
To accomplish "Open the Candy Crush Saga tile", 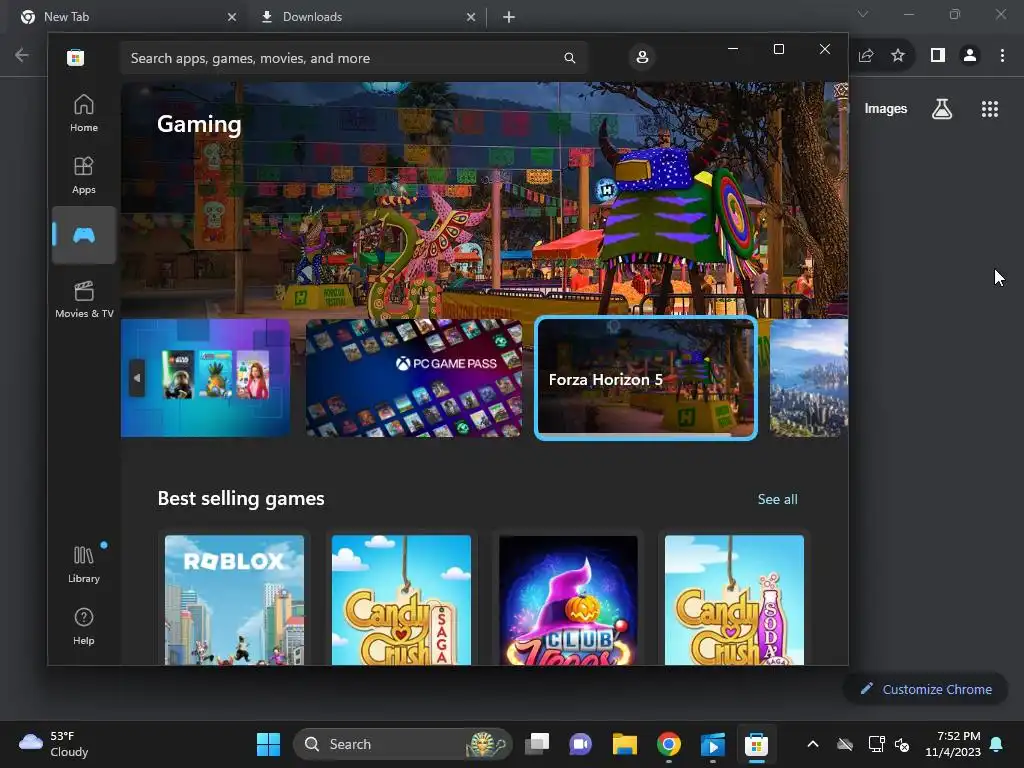I will (x=401, y=600).
